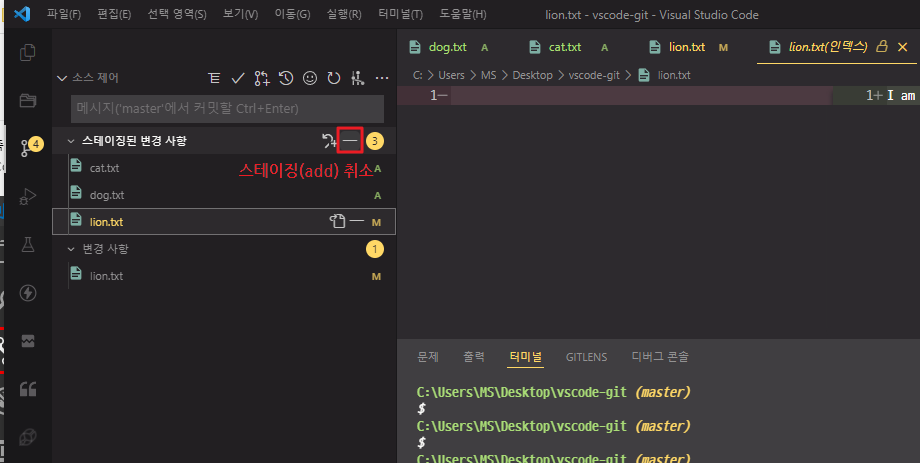
Task: Click the lion.txt breadcrumb segment
Action: click(674, 75)
